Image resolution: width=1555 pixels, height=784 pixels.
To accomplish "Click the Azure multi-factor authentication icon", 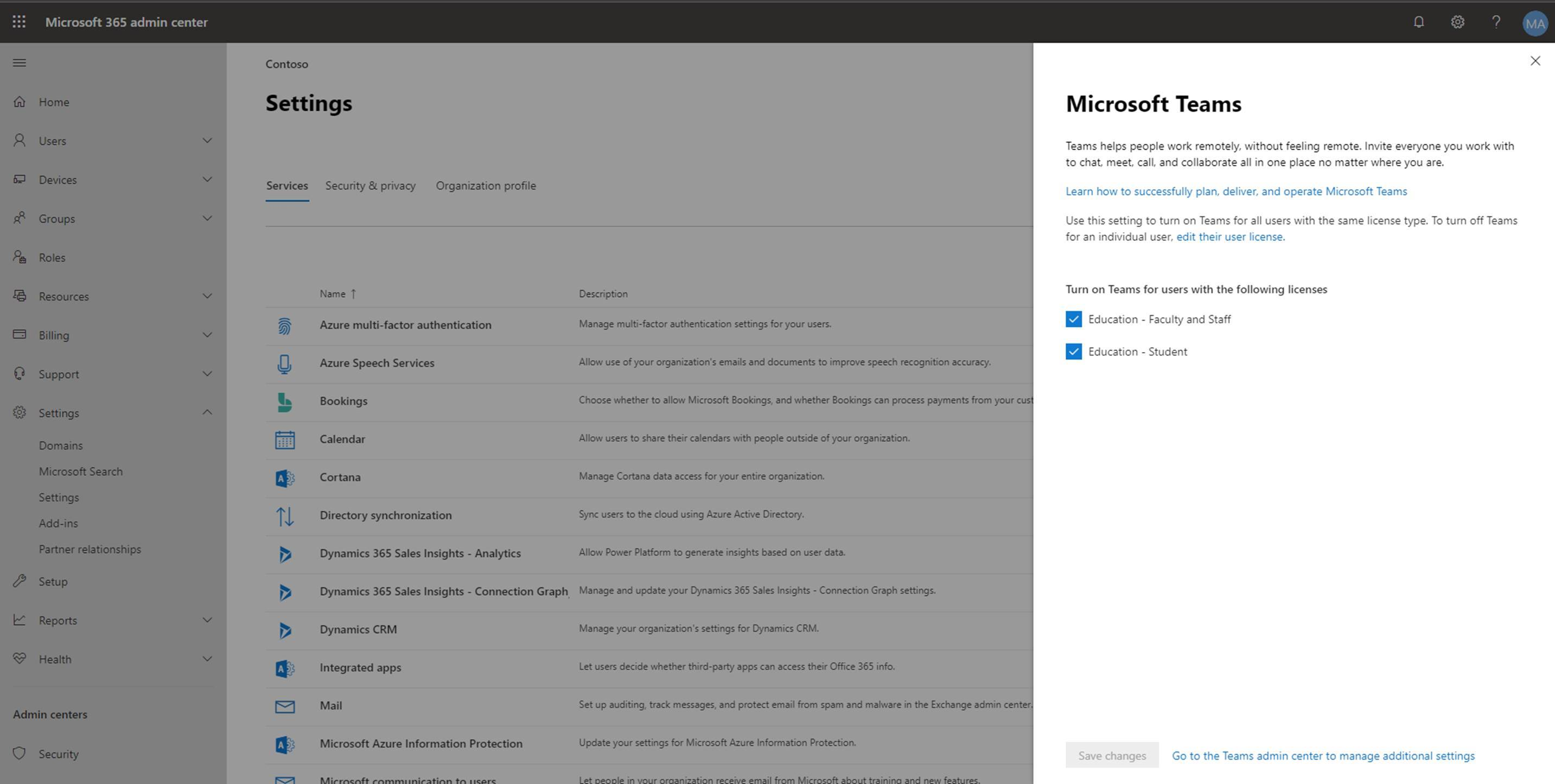I will [285, 324].
